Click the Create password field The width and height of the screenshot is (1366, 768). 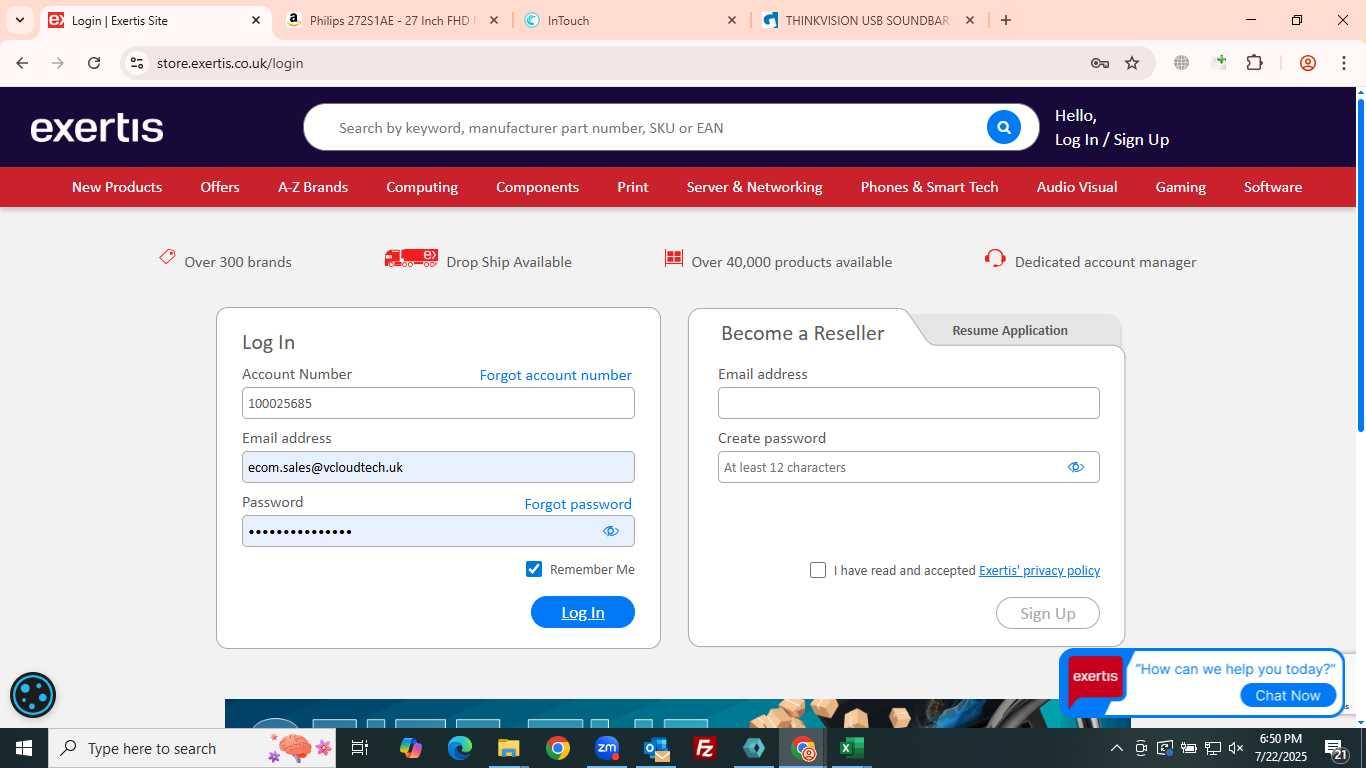pyautogui.click(x=909, y=467)
